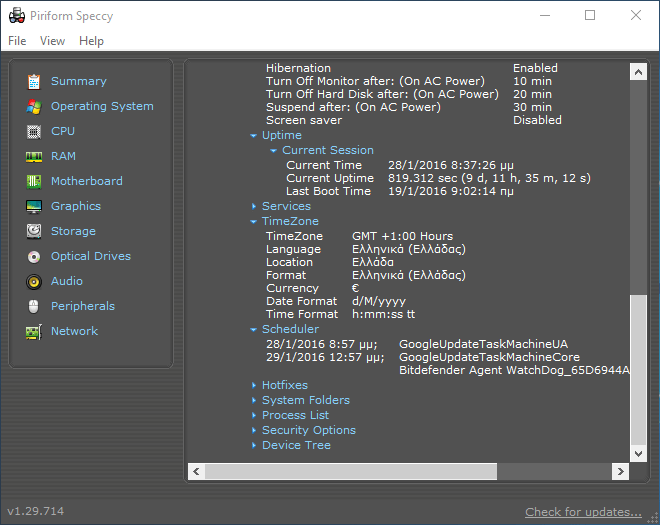This screenshot has height=525, width=660.
Task: Open the Network section
Action: tap(75, 331)
